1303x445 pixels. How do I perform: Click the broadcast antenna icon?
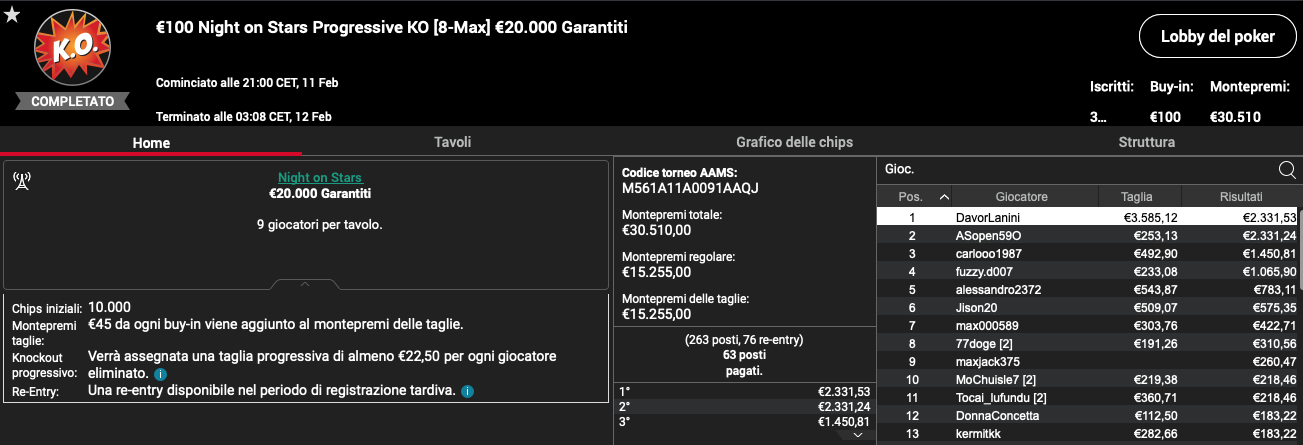tap(21, 181)
